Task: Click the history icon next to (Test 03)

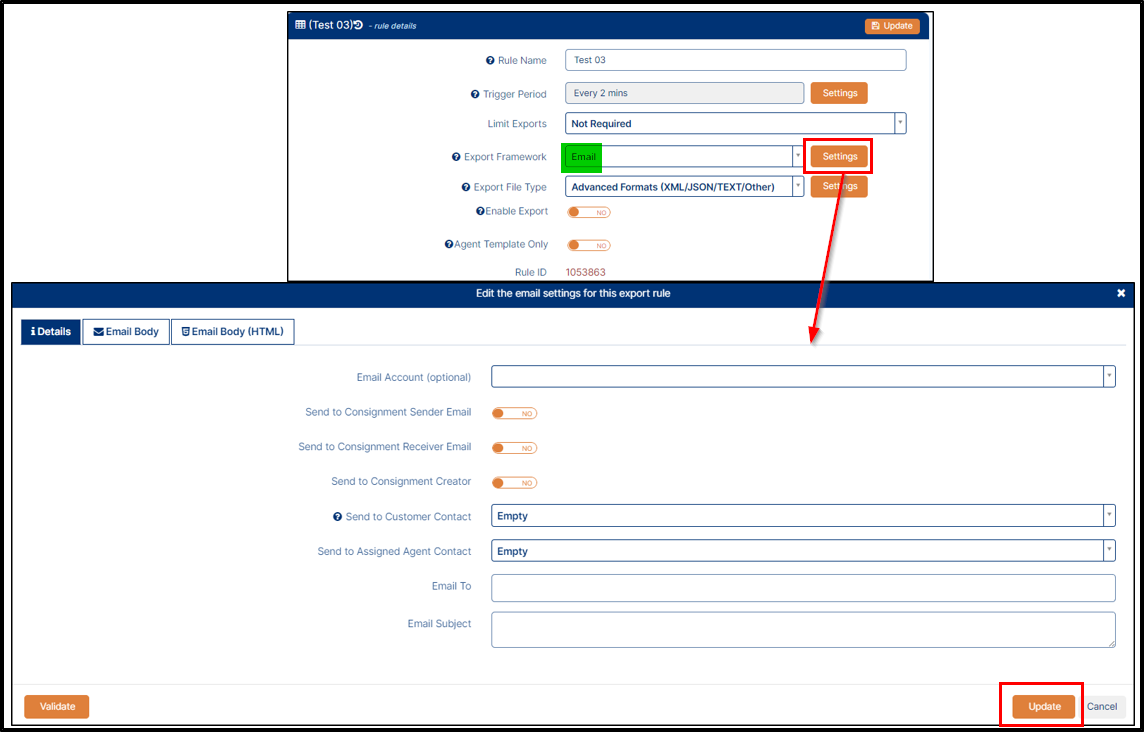Action: coord(358,25)
